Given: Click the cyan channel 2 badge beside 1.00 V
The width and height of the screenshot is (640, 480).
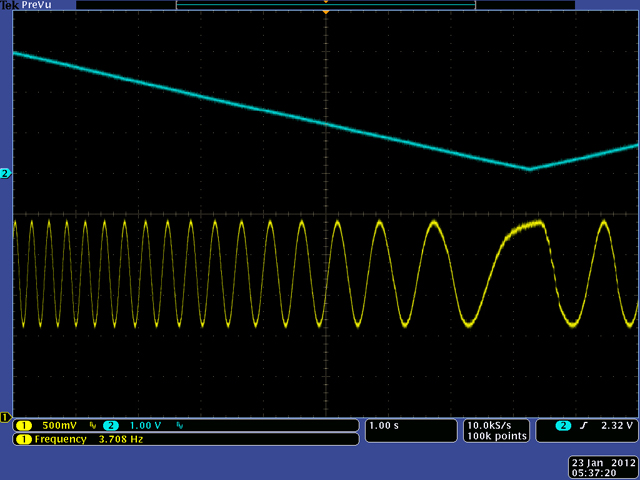Looking at the screenshot, I should [109, 426].
